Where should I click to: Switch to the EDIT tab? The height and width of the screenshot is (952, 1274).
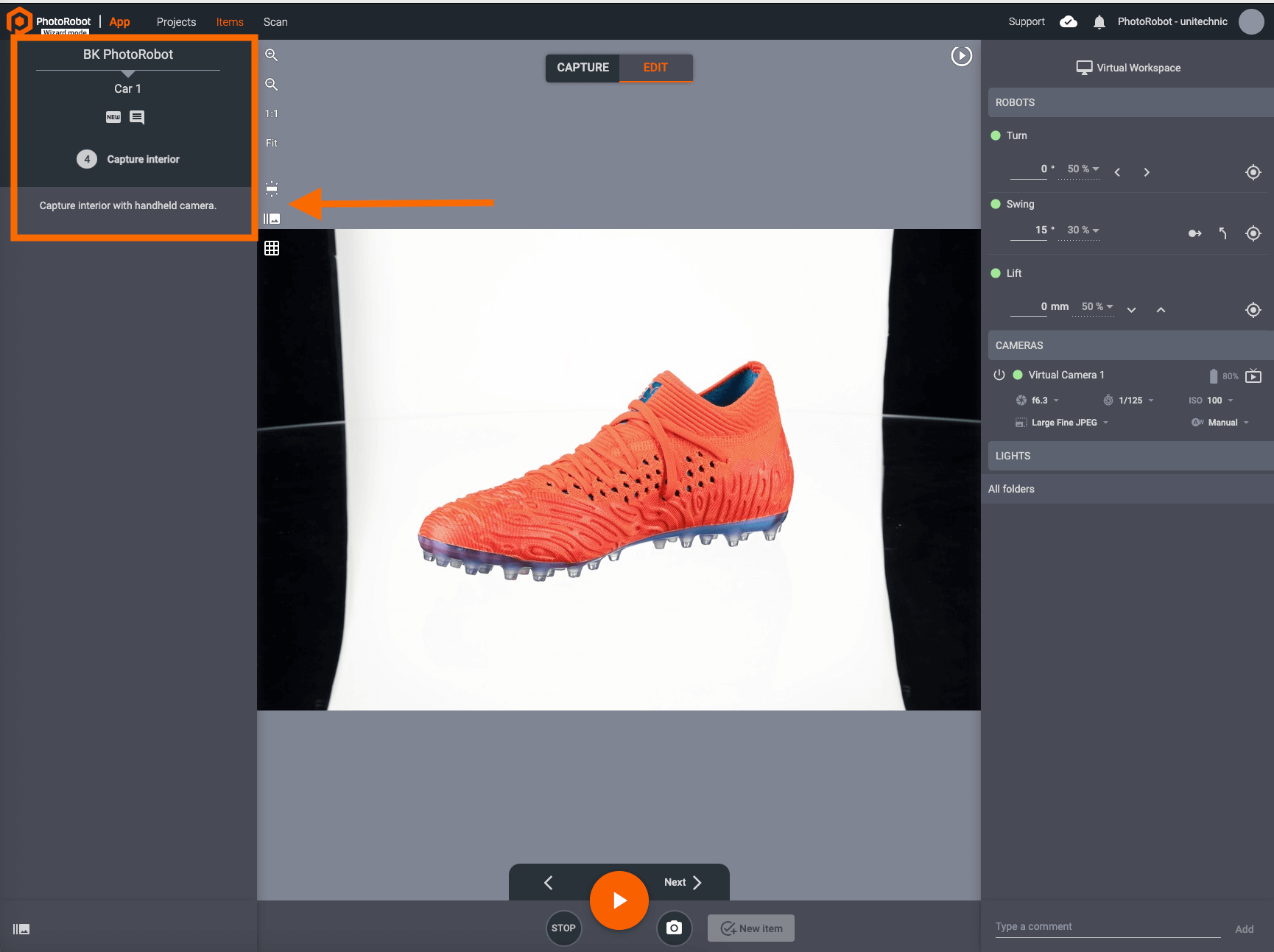pos(655,68)
